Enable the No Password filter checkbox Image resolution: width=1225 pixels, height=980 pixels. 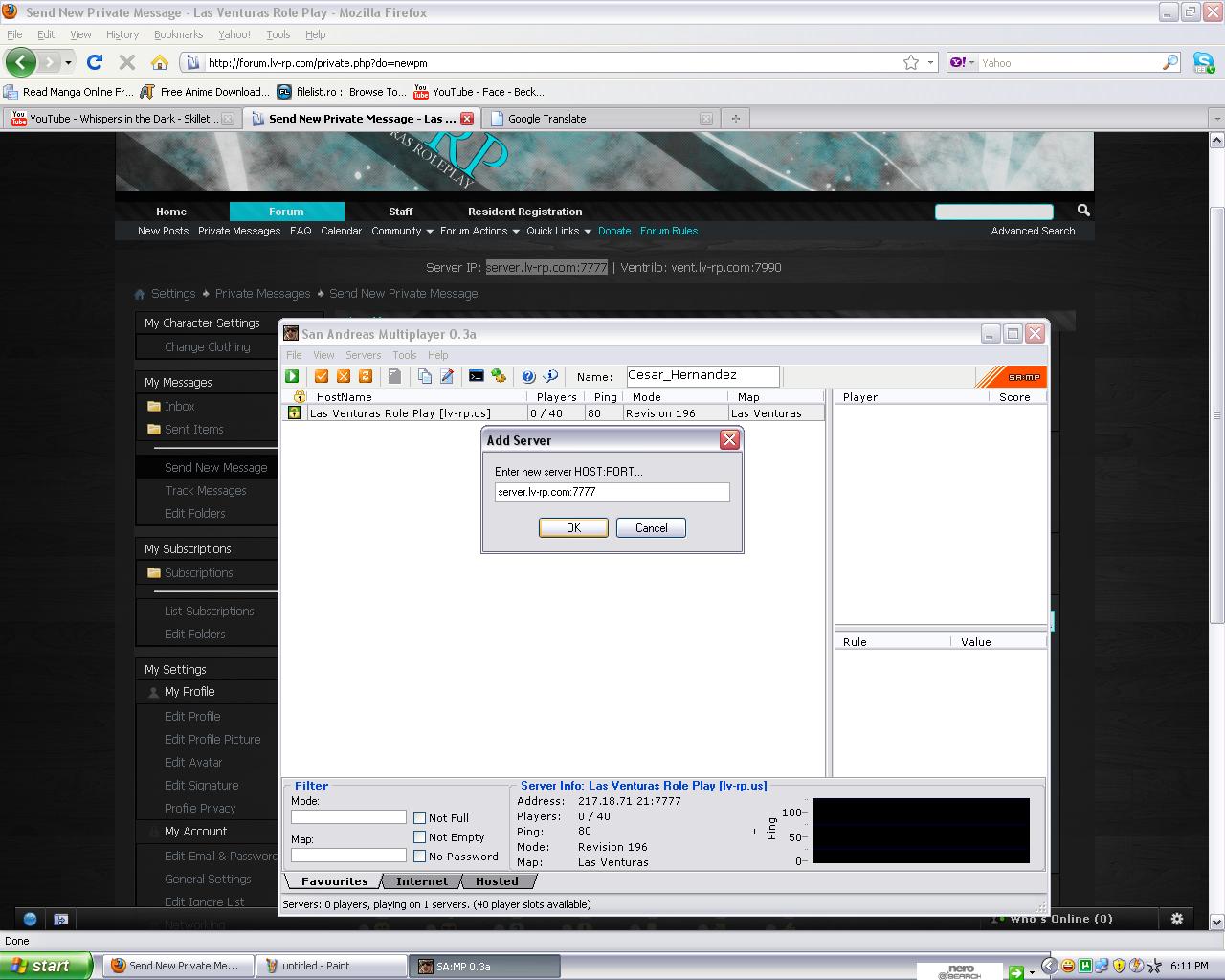click(419, 856)
